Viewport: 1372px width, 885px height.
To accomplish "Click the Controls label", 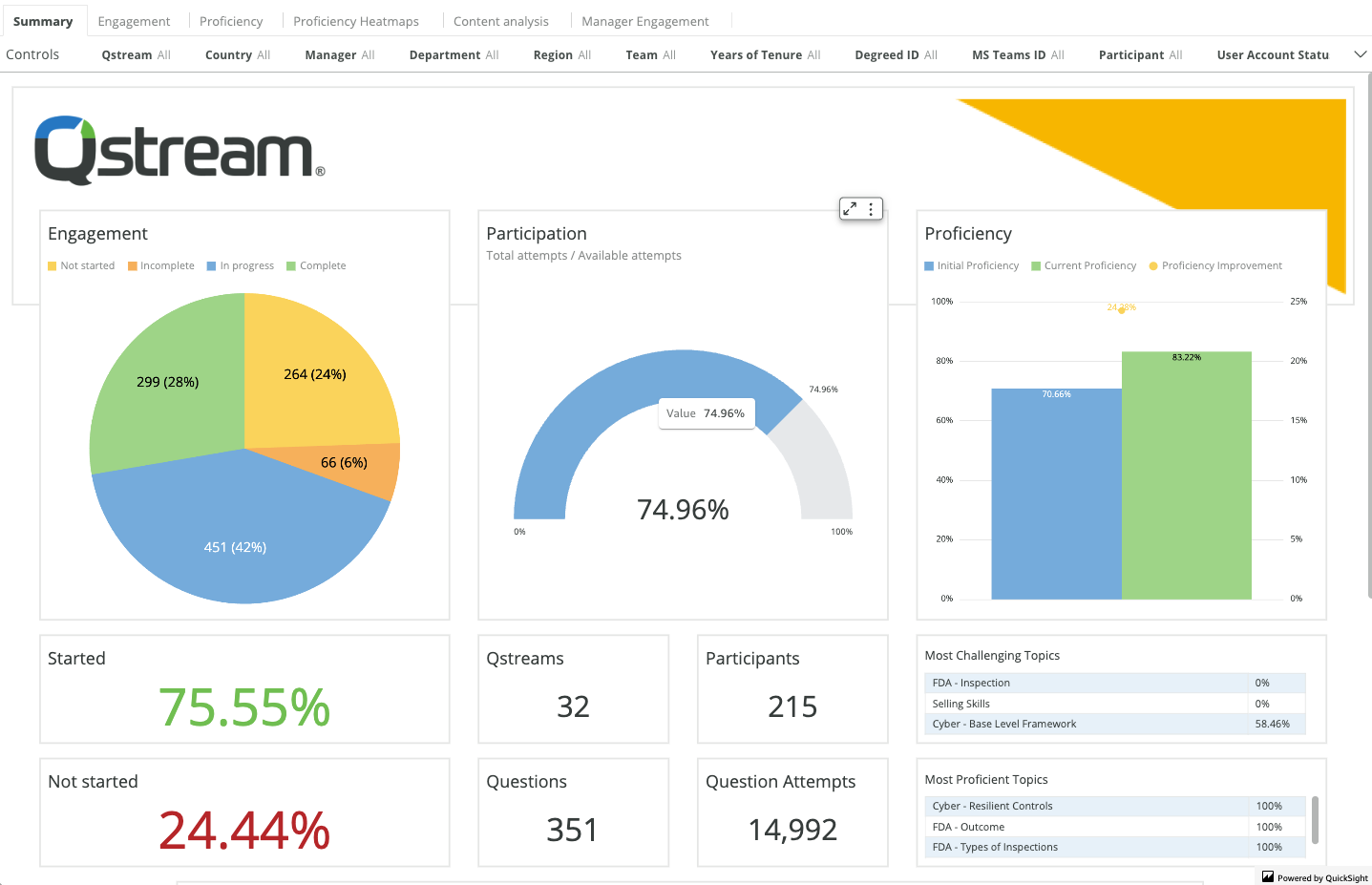I will tap(32, 54).
